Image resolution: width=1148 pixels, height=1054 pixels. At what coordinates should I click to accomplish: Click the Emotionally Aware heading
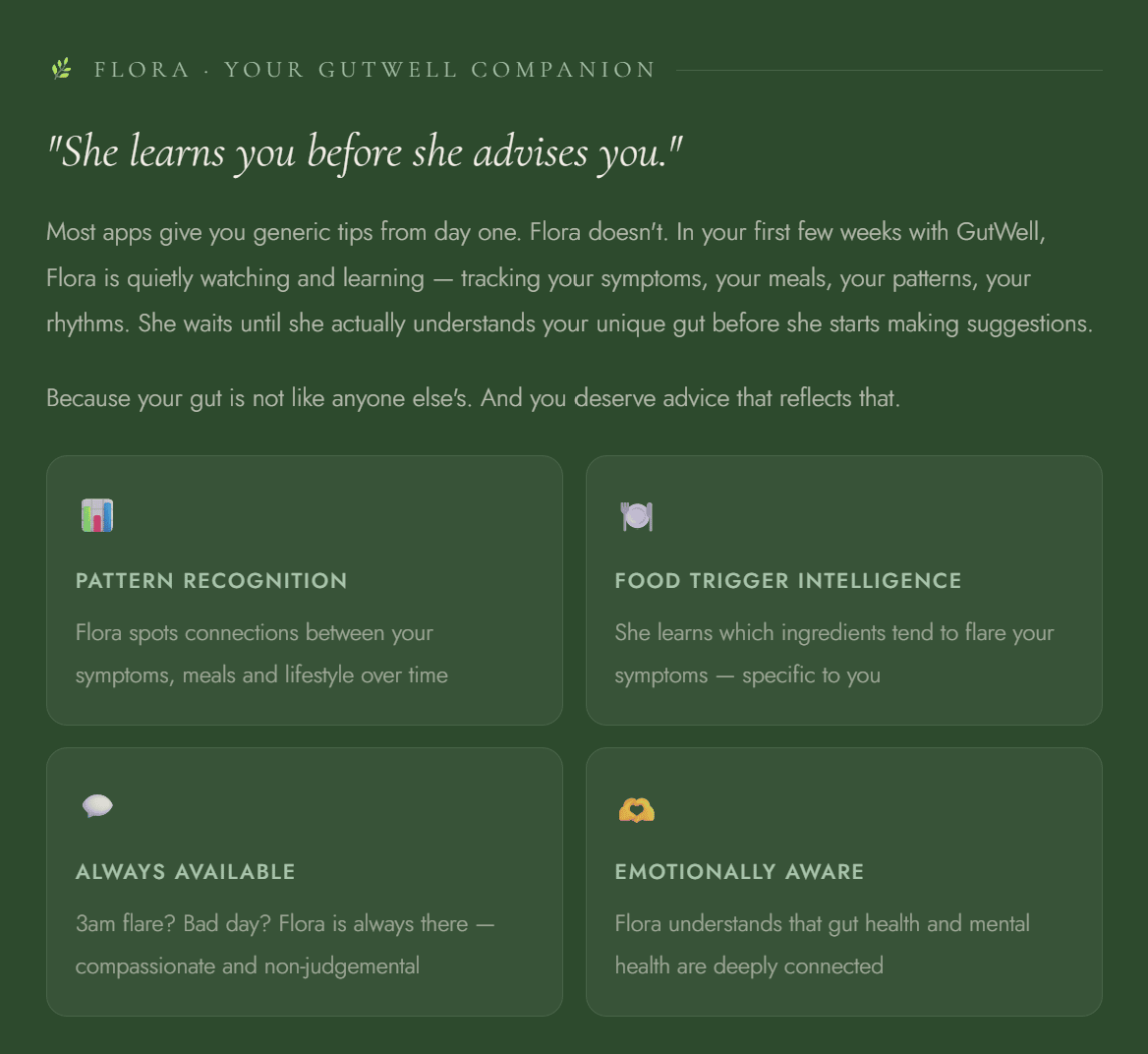739,871
